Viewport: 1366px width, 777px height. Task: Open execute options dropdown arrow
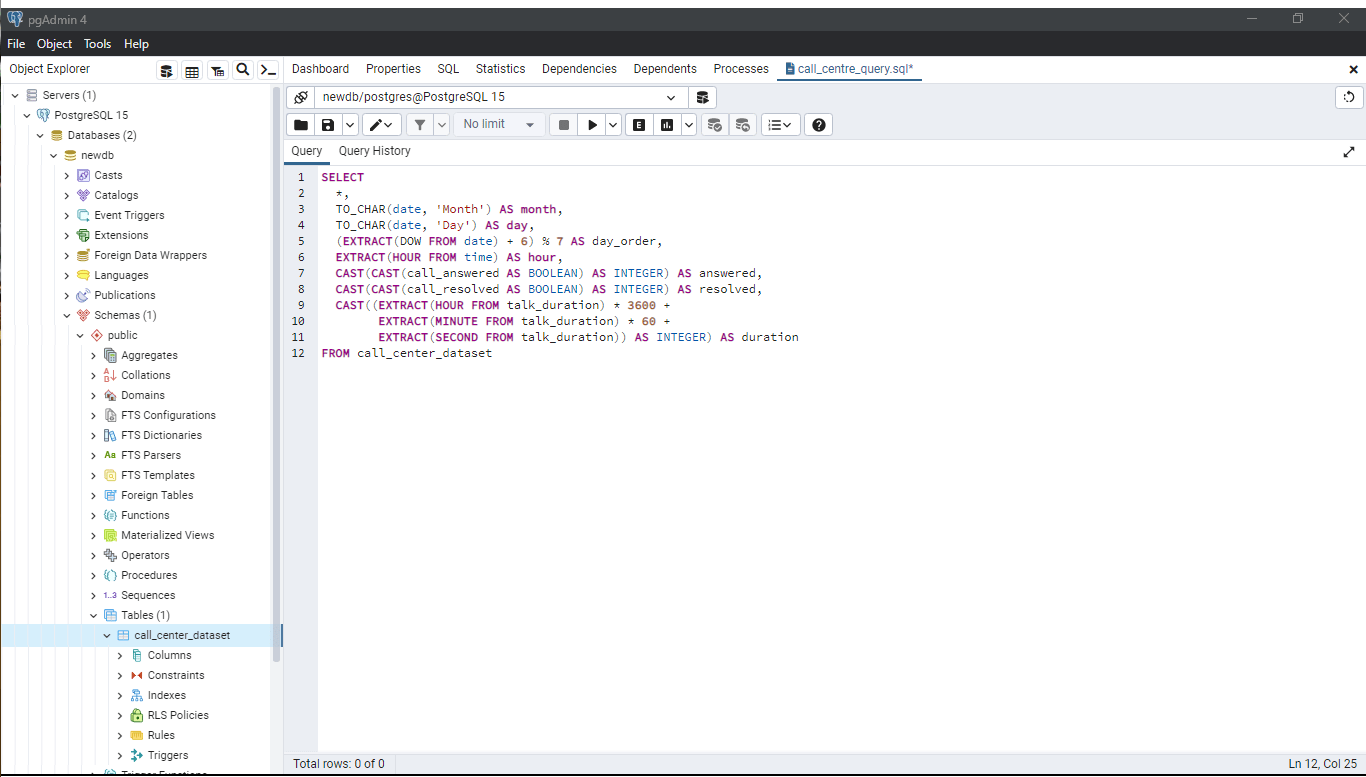click(613, 125)
